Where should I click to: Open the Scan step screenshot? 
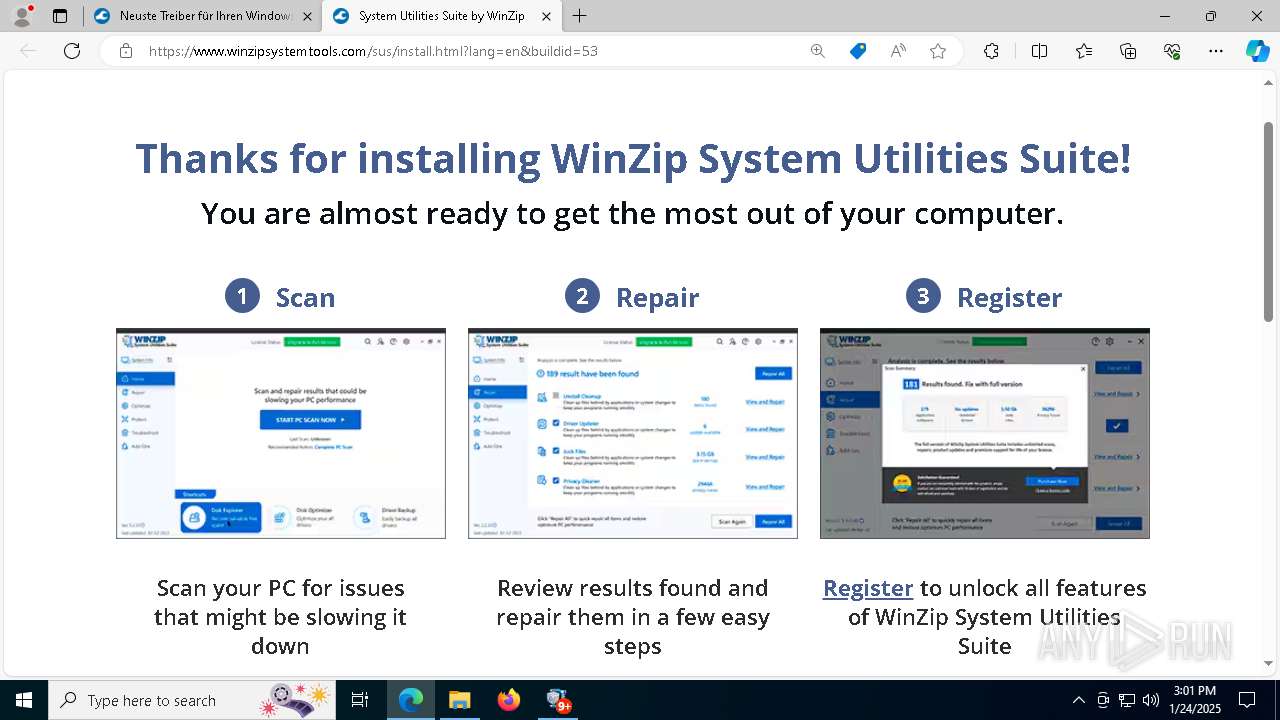(281, 433)
